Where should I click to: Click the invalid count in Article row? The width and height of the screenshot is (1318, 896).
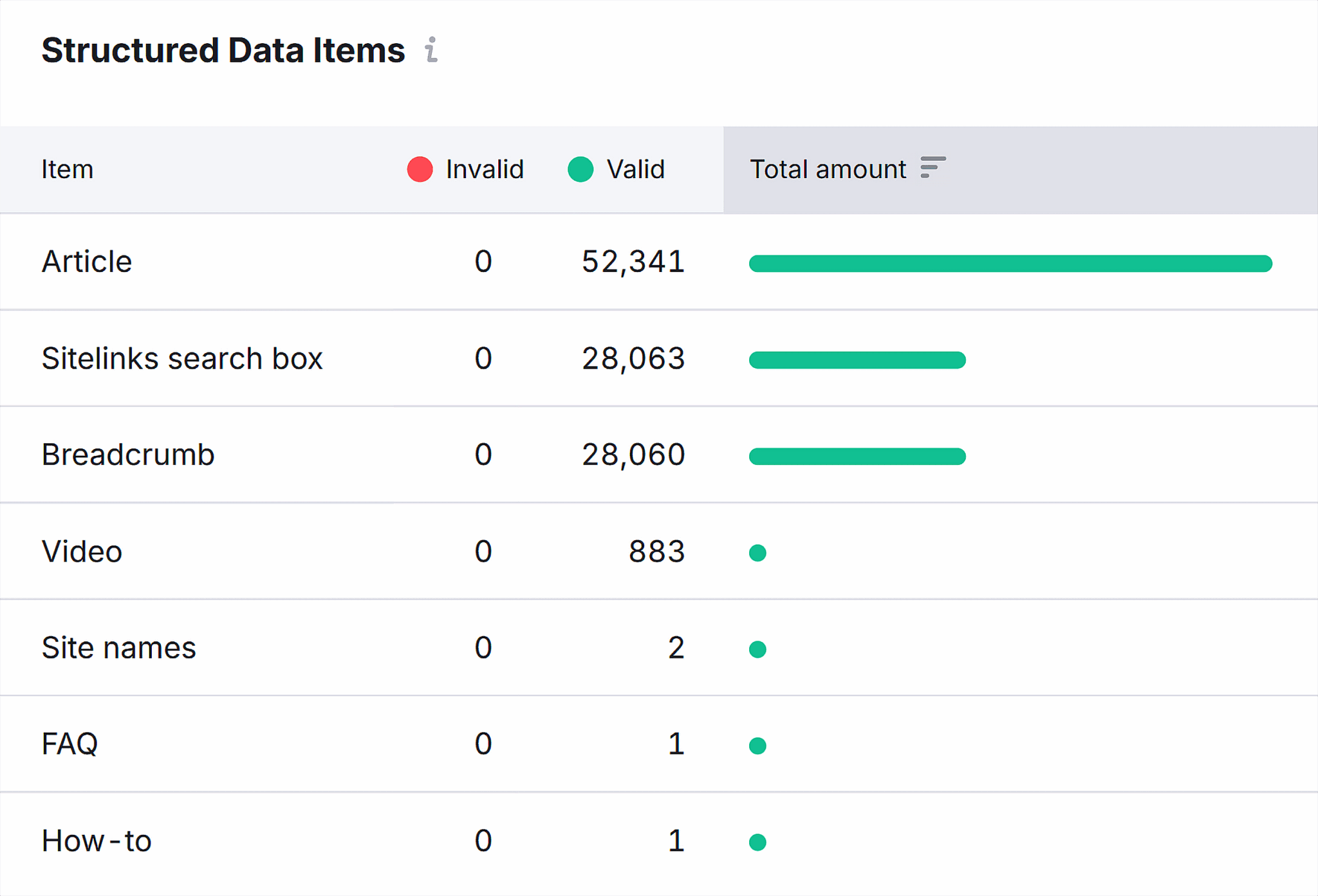(x=483, y=262)
